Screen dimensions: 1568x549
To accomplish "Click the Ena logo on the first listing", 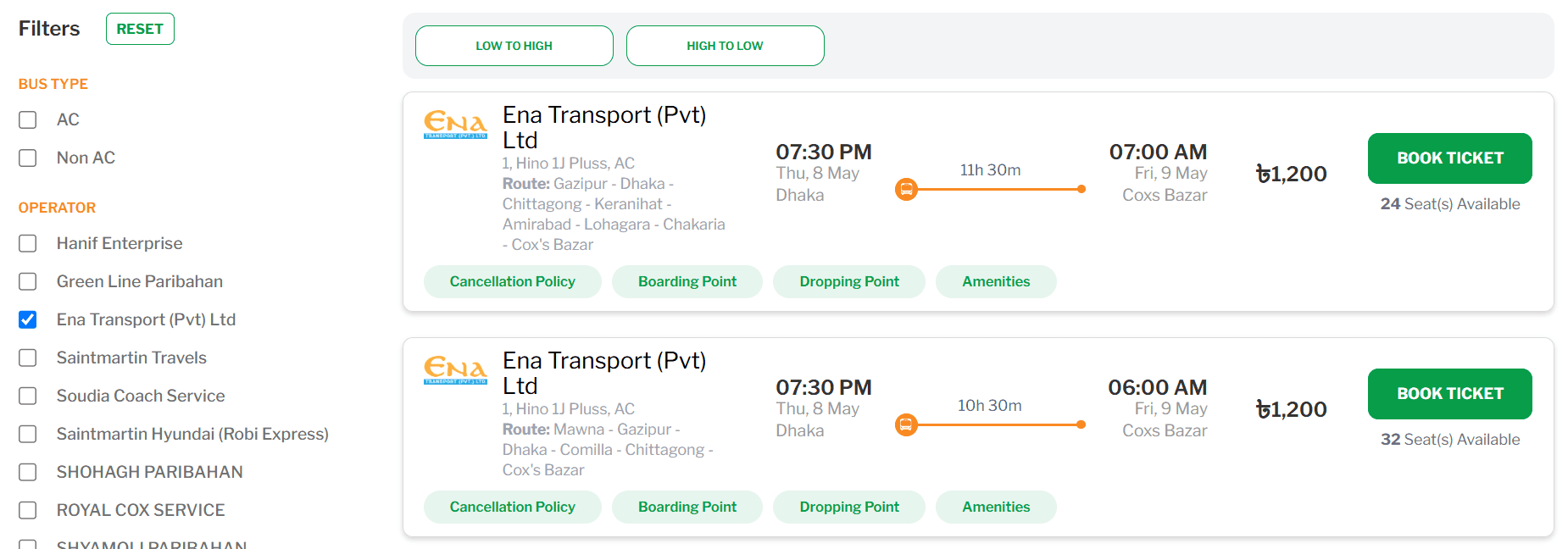I will (455, 125).
